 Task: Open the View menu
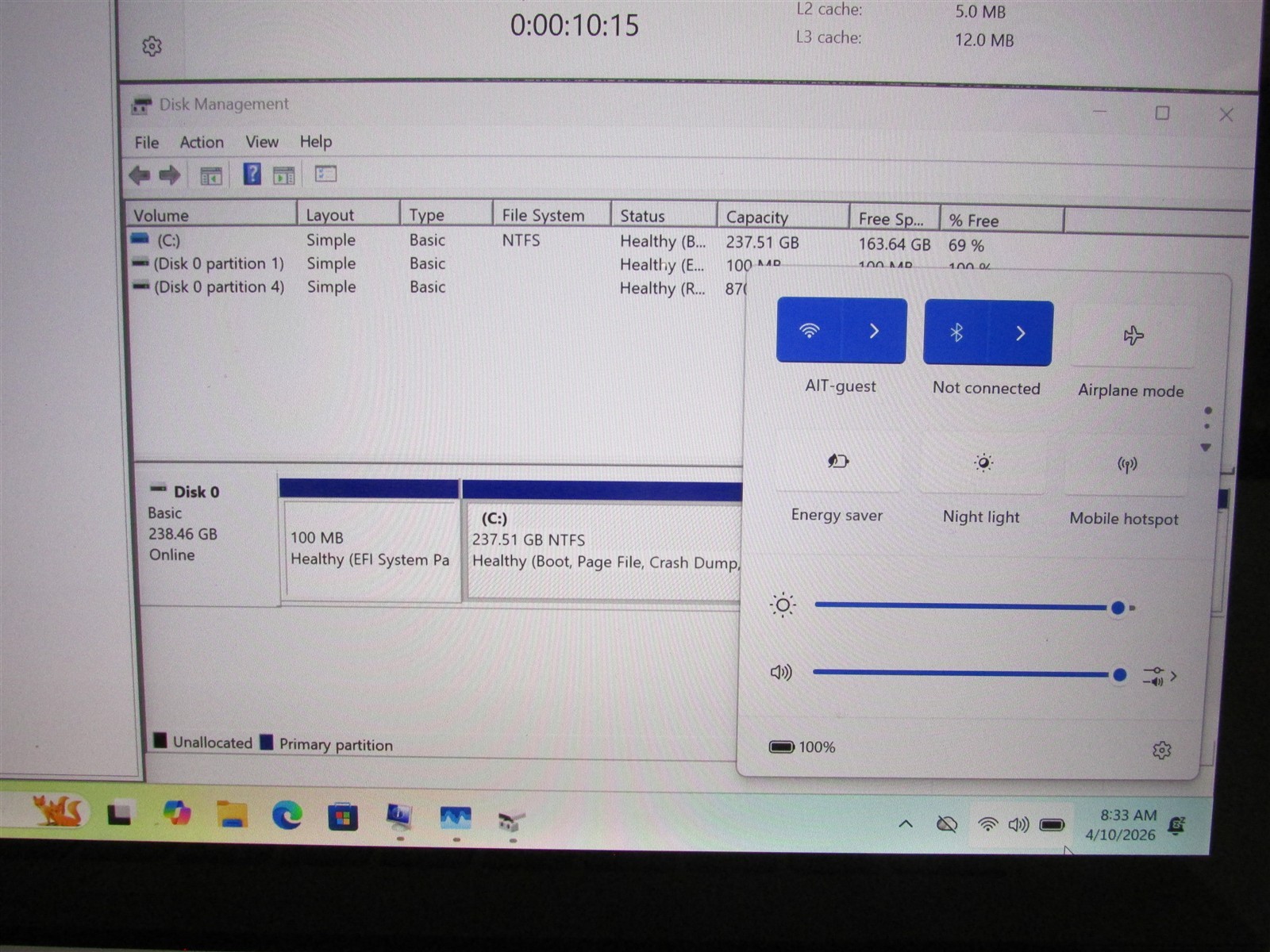click(262, 142)
